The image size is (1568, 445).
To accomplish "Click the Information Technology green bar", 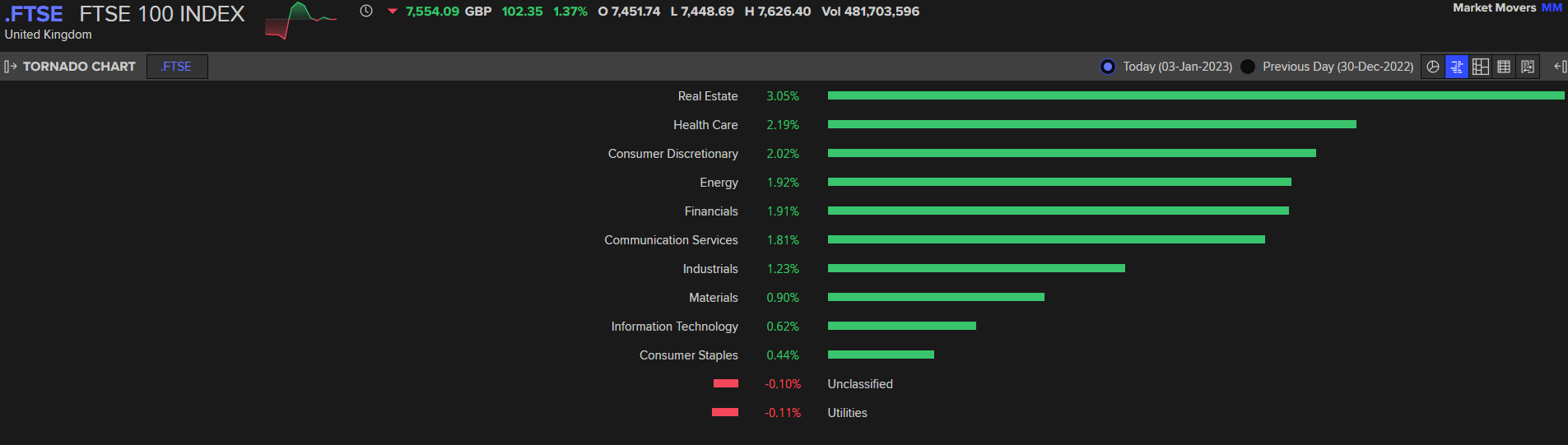I will [x=902, y=326].
